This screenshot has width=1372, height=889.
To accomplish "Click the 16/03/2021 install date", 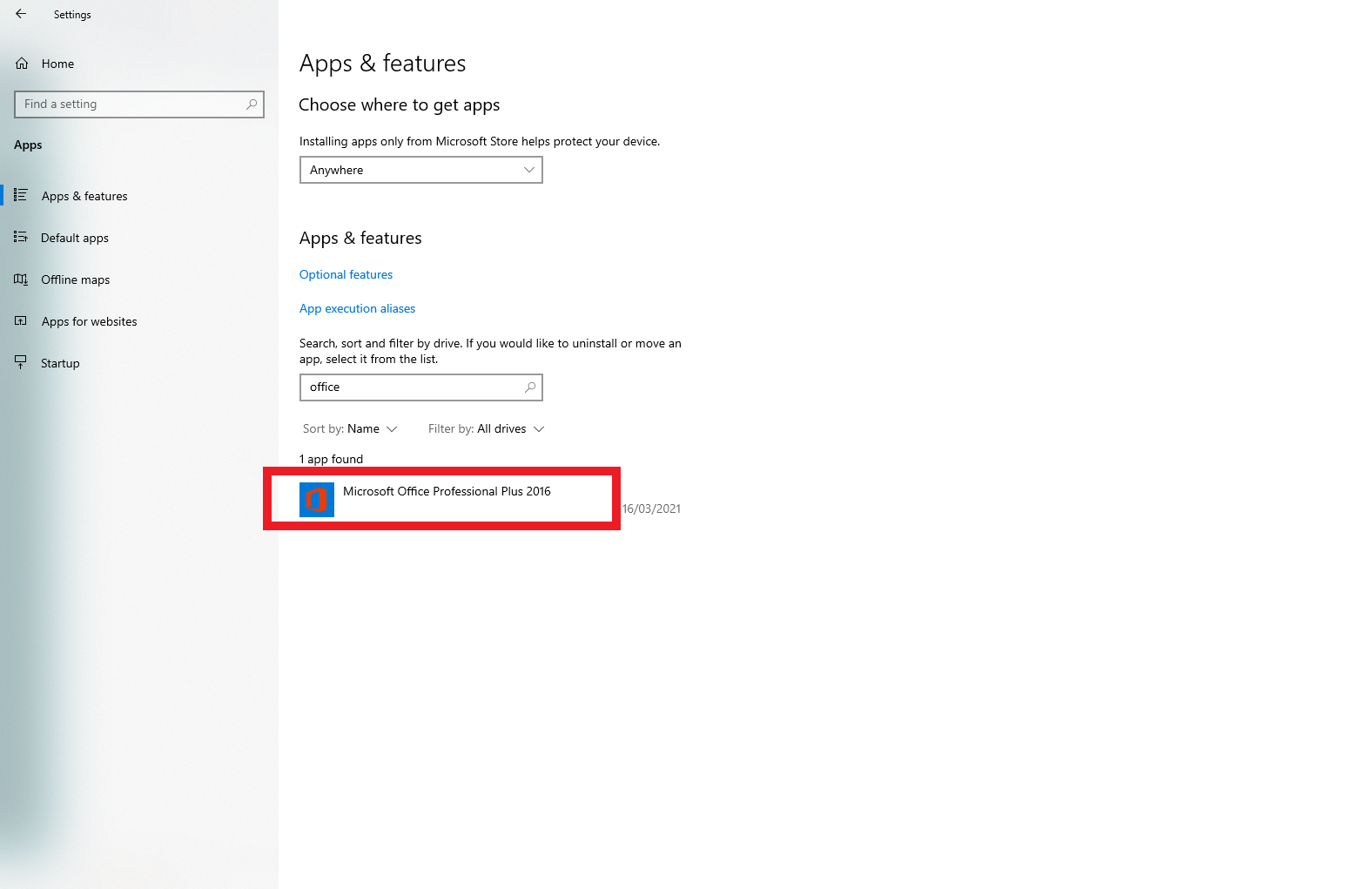I will pyautogui.click(x=651, y=508).
